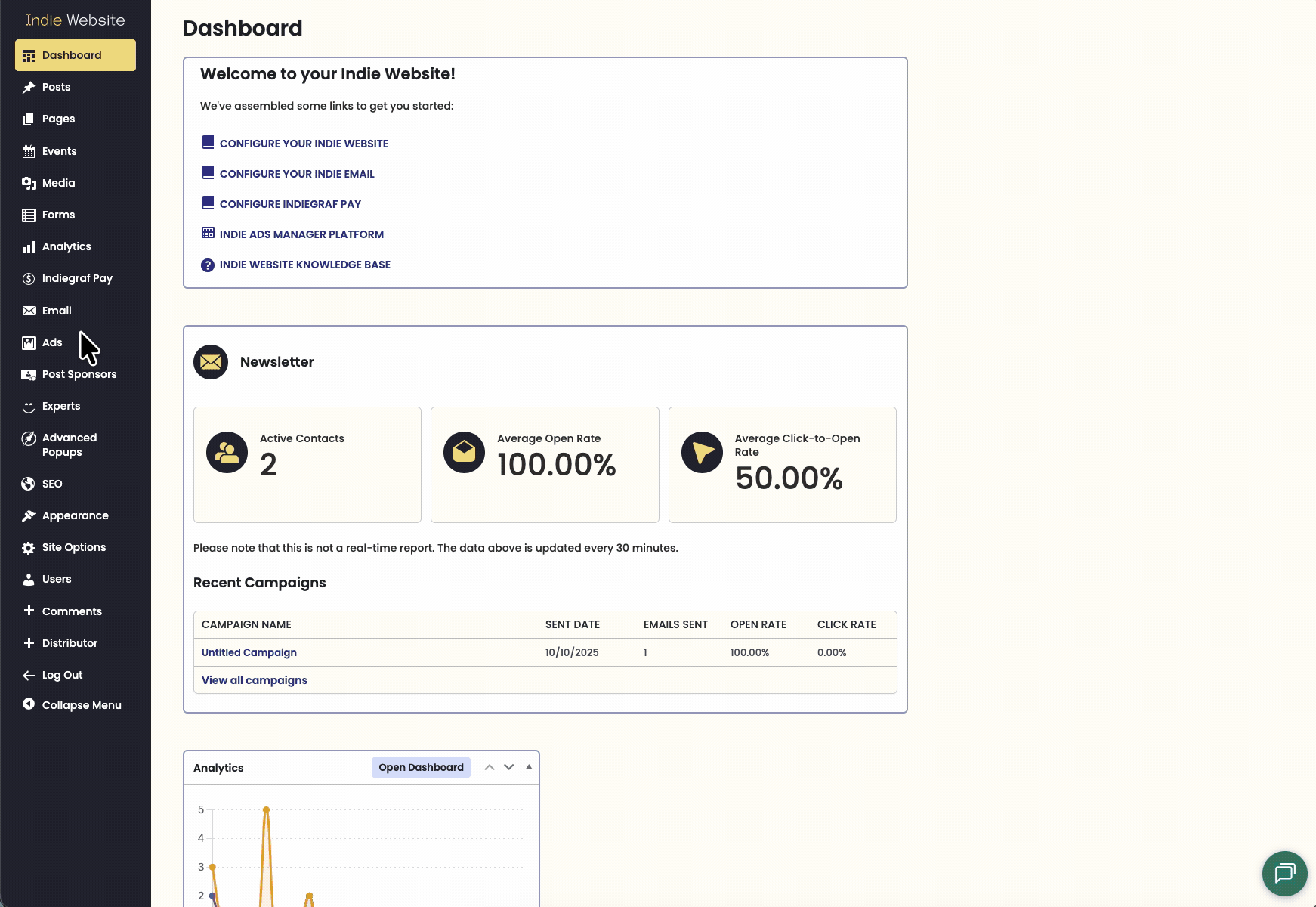Go to Indiegraf Pay section
This screenshot has width=1316, height=907.
[76, 278]
